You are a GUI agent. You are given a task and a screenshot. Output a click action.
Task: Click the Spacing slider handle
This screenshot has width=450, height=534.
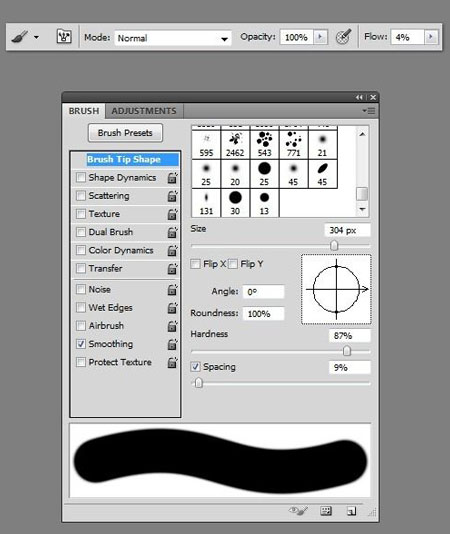click(x=199, y=383)
